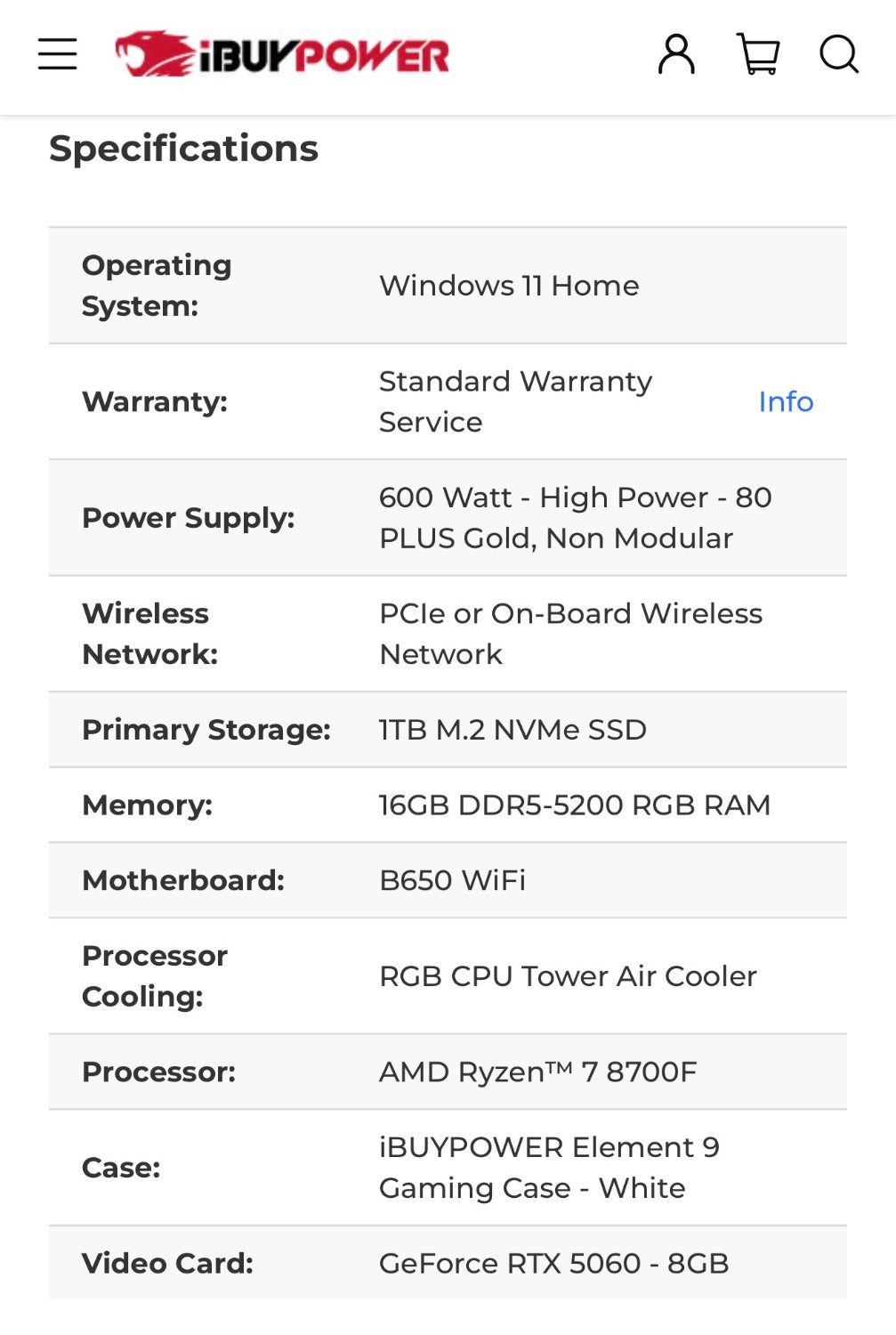
Task: Select the 1TB M.2 NVMe SSD value
Action: (513, 730)
